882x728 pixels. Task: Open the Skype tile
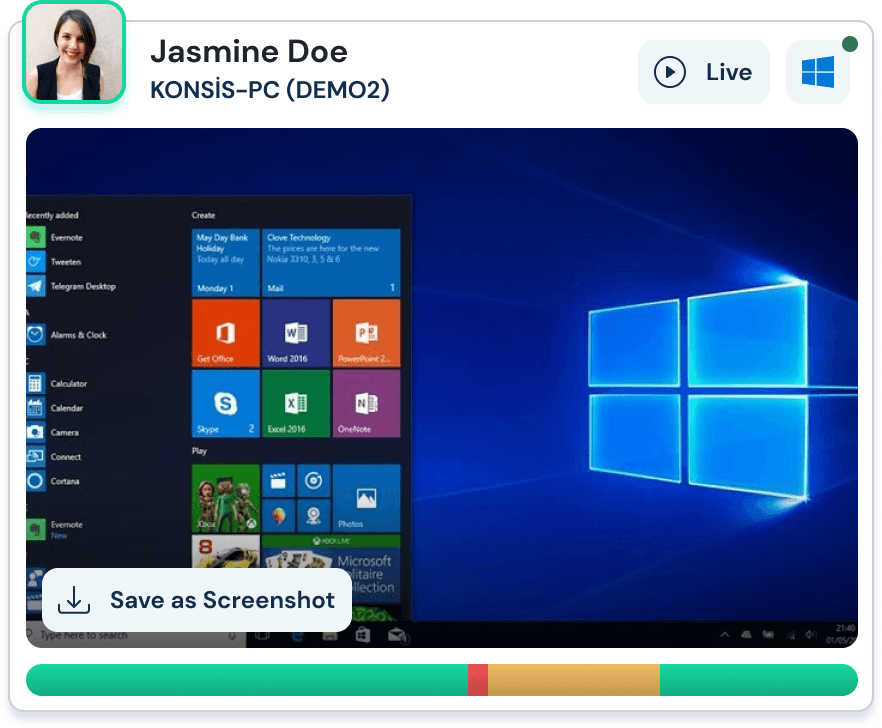pyautogui.click(x=225, y=403)
